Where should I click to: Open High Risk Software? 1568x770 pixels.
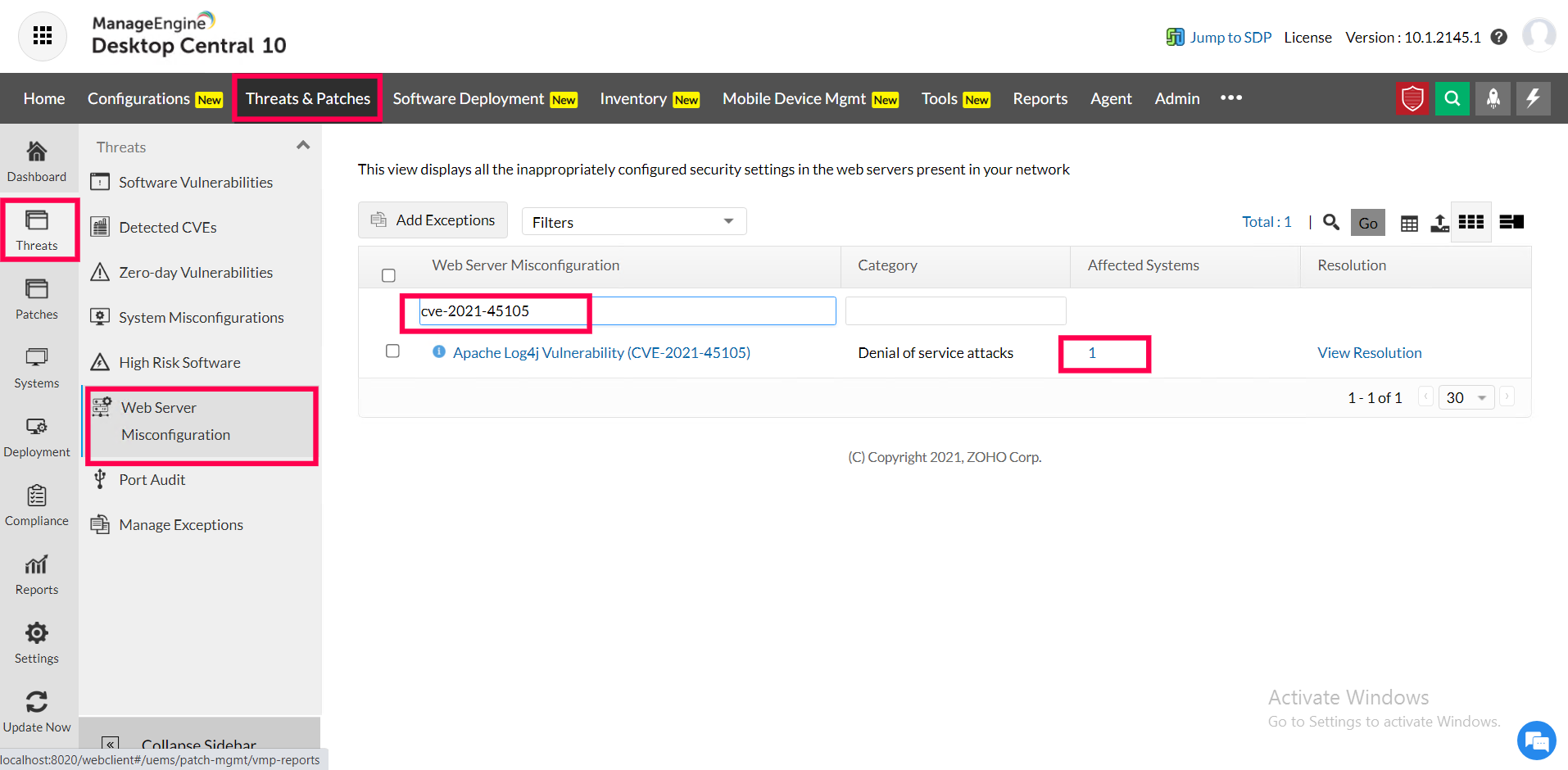pyautogui.click(x=179, y=363)
